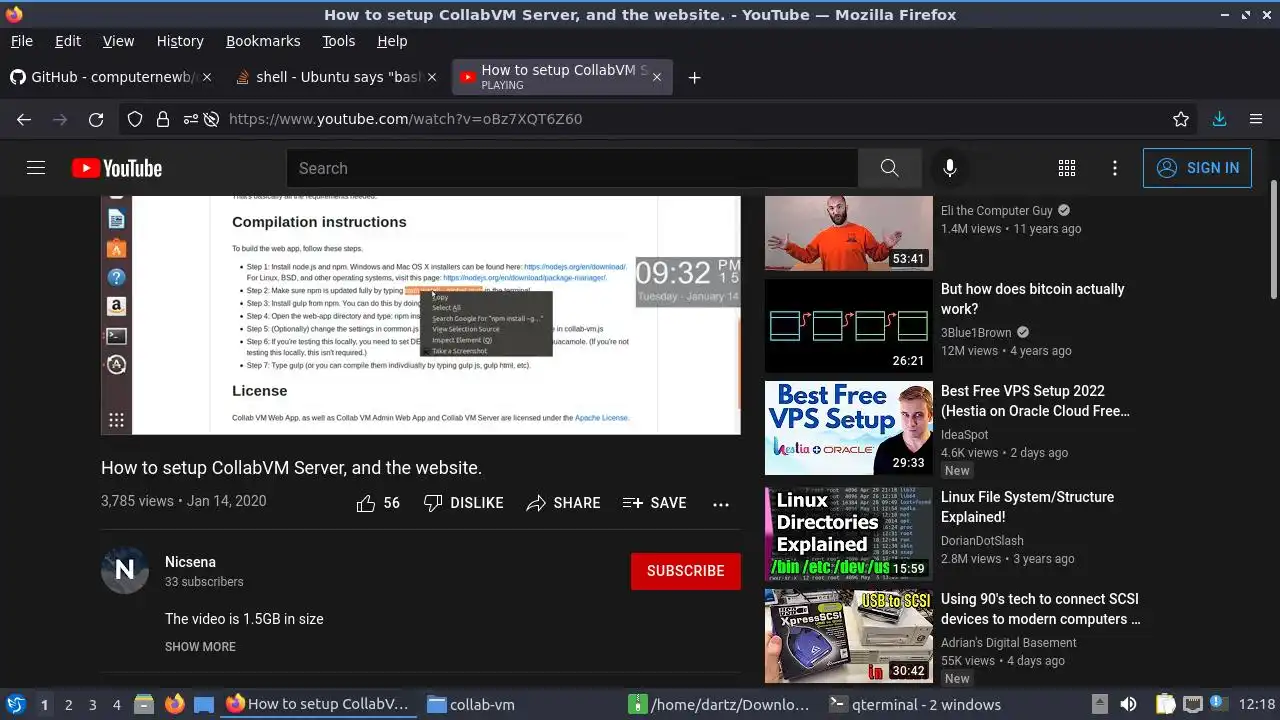Open the Help menu
Viewport: 1280px width, 720px height.
point(392,41)
